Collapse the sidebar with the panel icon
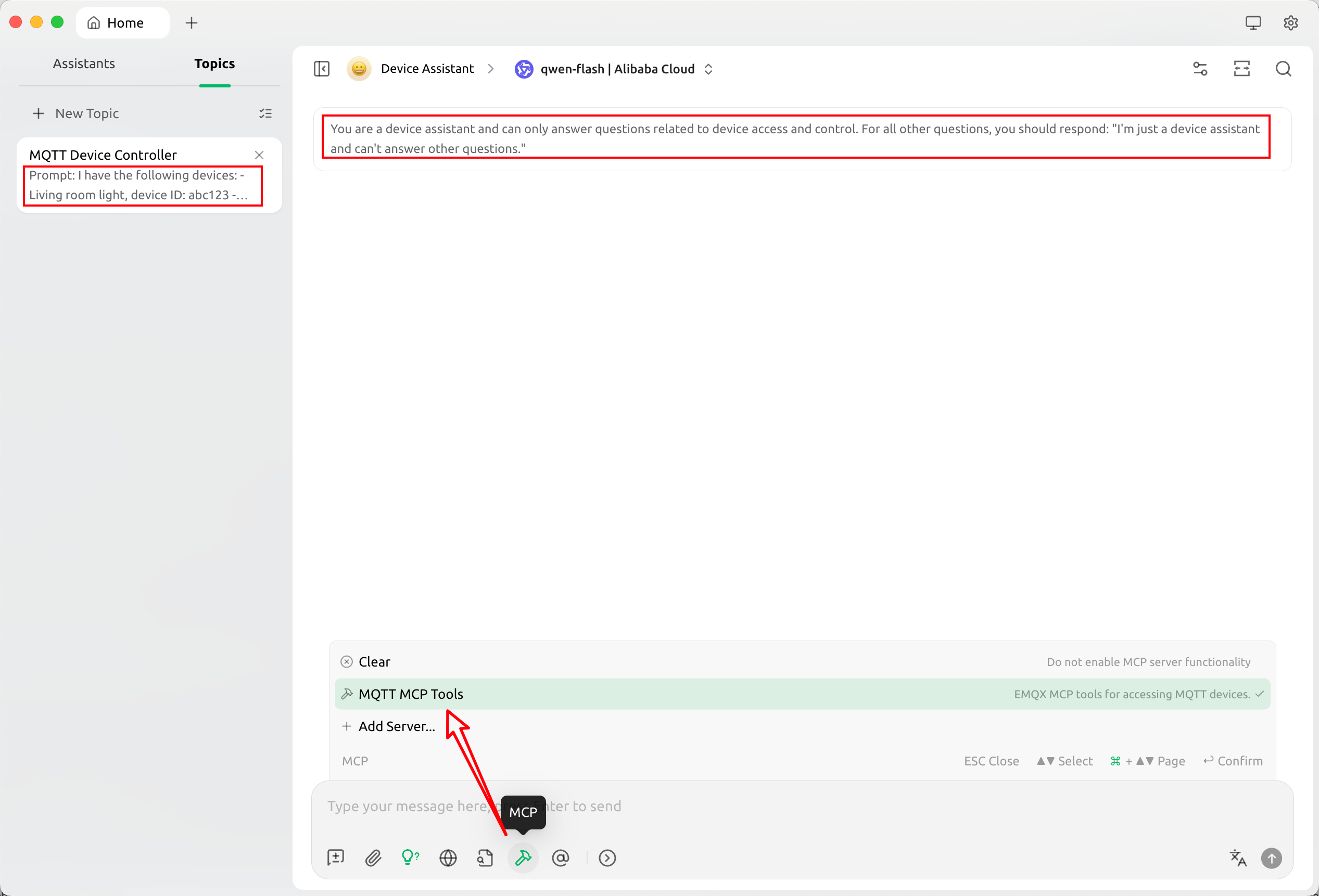The image size is (1319, 896). tap(321, 69)
